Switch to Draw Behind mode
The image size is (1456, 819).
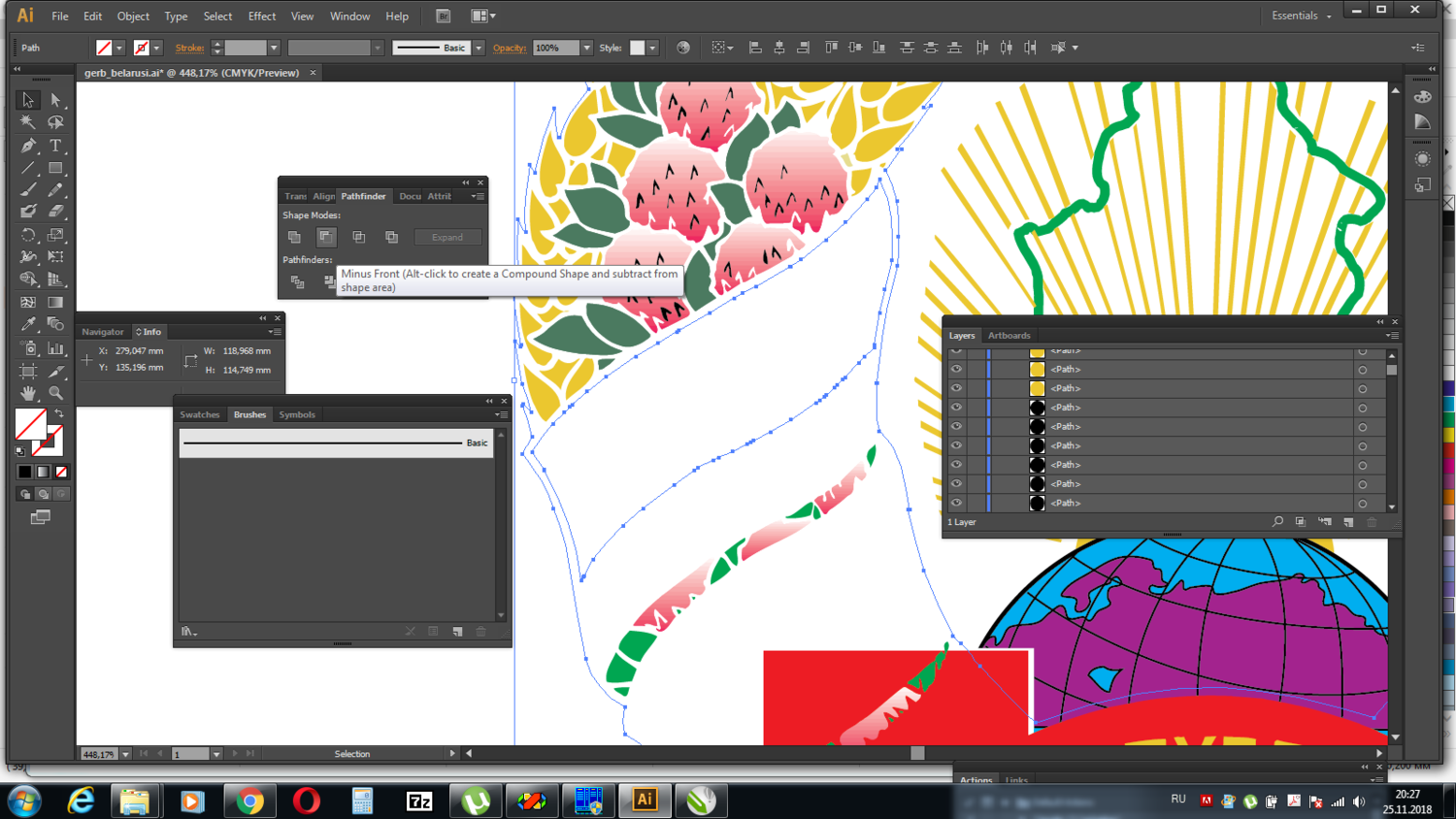coord(43,494)
